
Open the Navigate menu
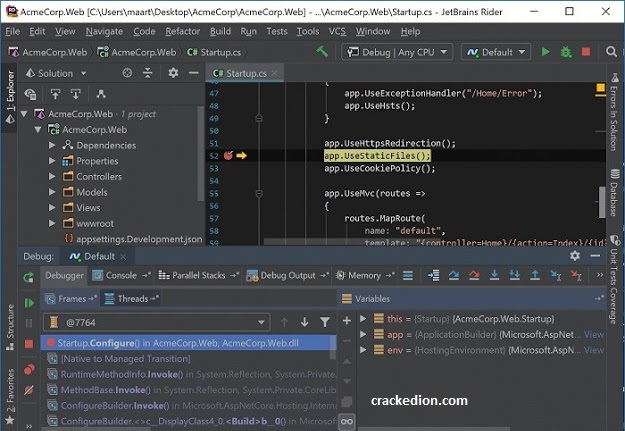tap(104, 31)
